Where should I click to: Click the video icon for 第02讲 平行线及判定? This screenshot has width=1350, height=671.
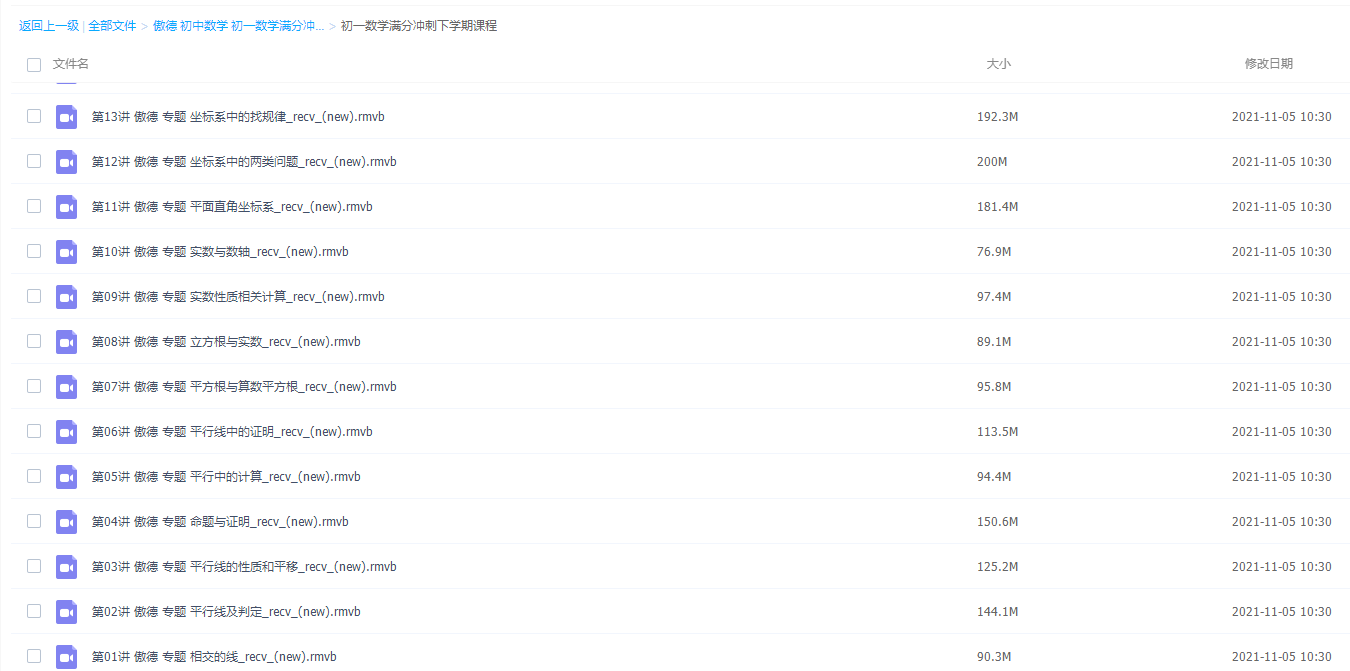pyautogui.click(x=66, y=611)
